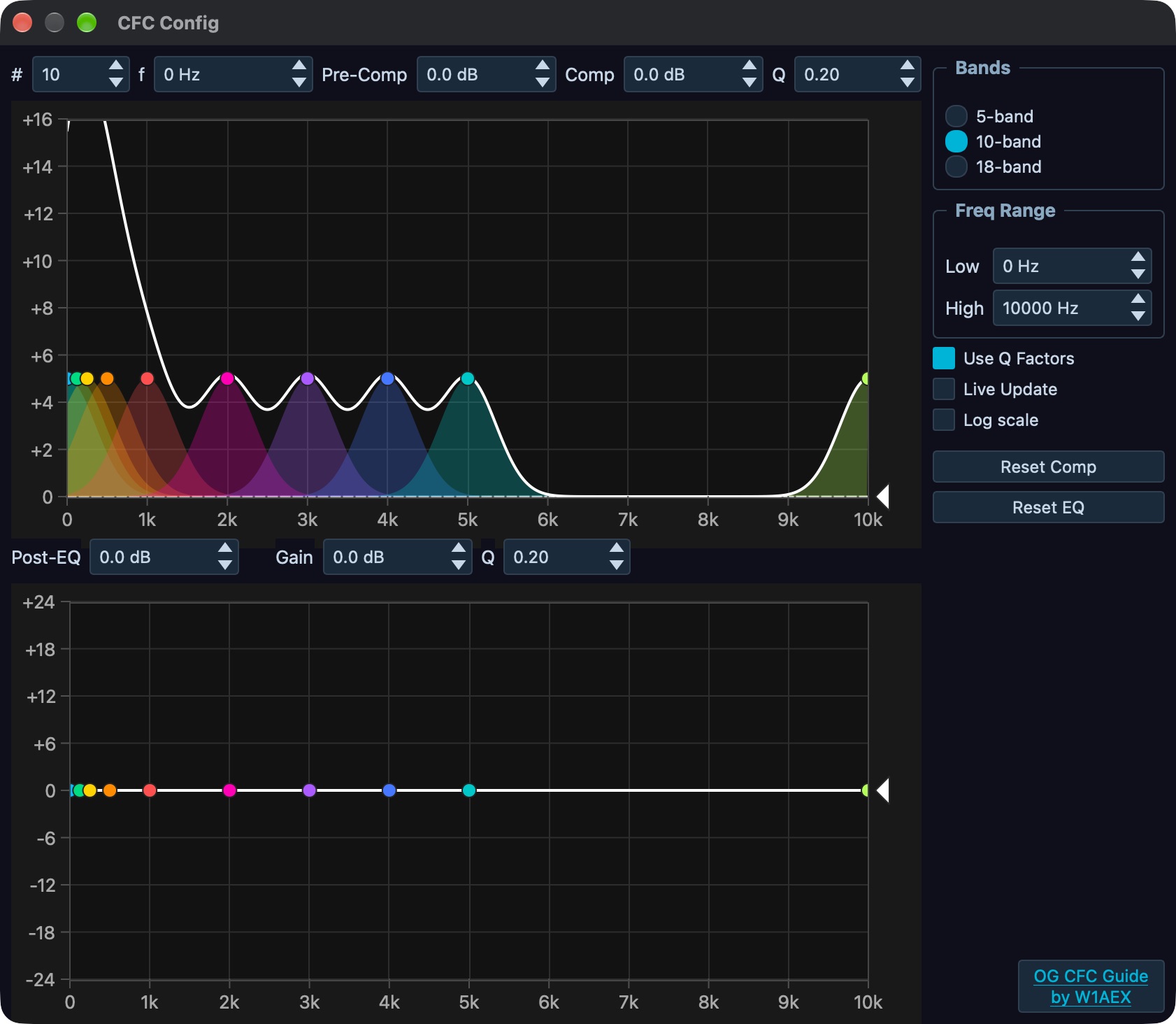Open the OG CFC Guide by W1AEX link

1091,986
